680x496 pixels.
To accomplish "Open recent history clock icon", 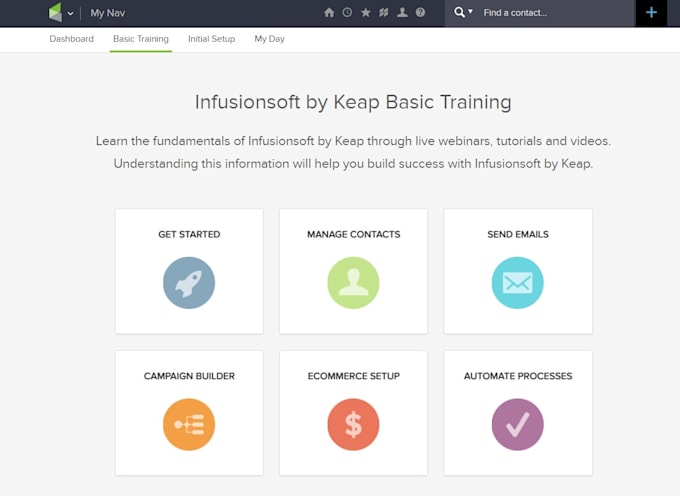I will tap(347, 13).
